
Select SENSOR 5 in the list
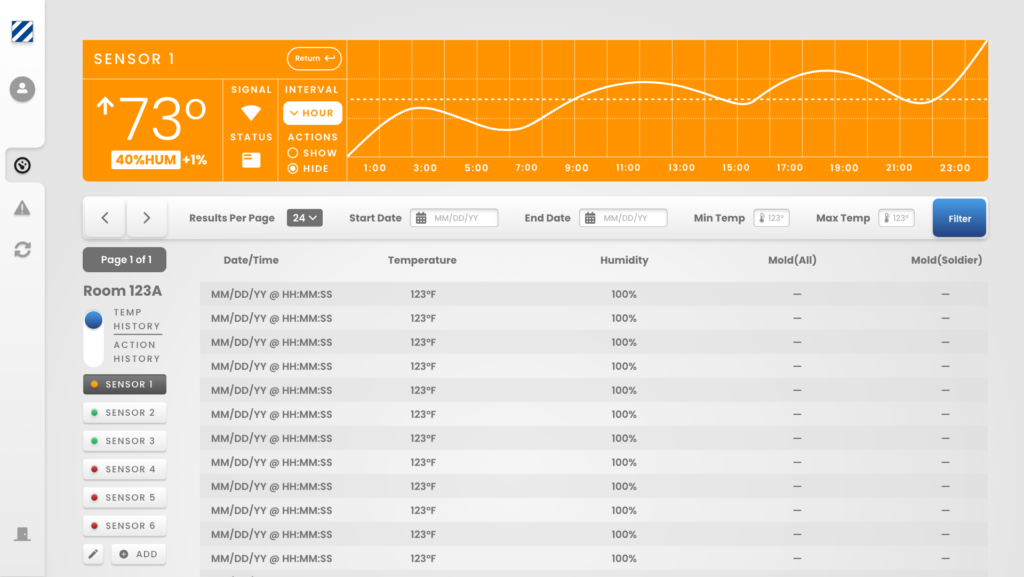coord(124,497)
